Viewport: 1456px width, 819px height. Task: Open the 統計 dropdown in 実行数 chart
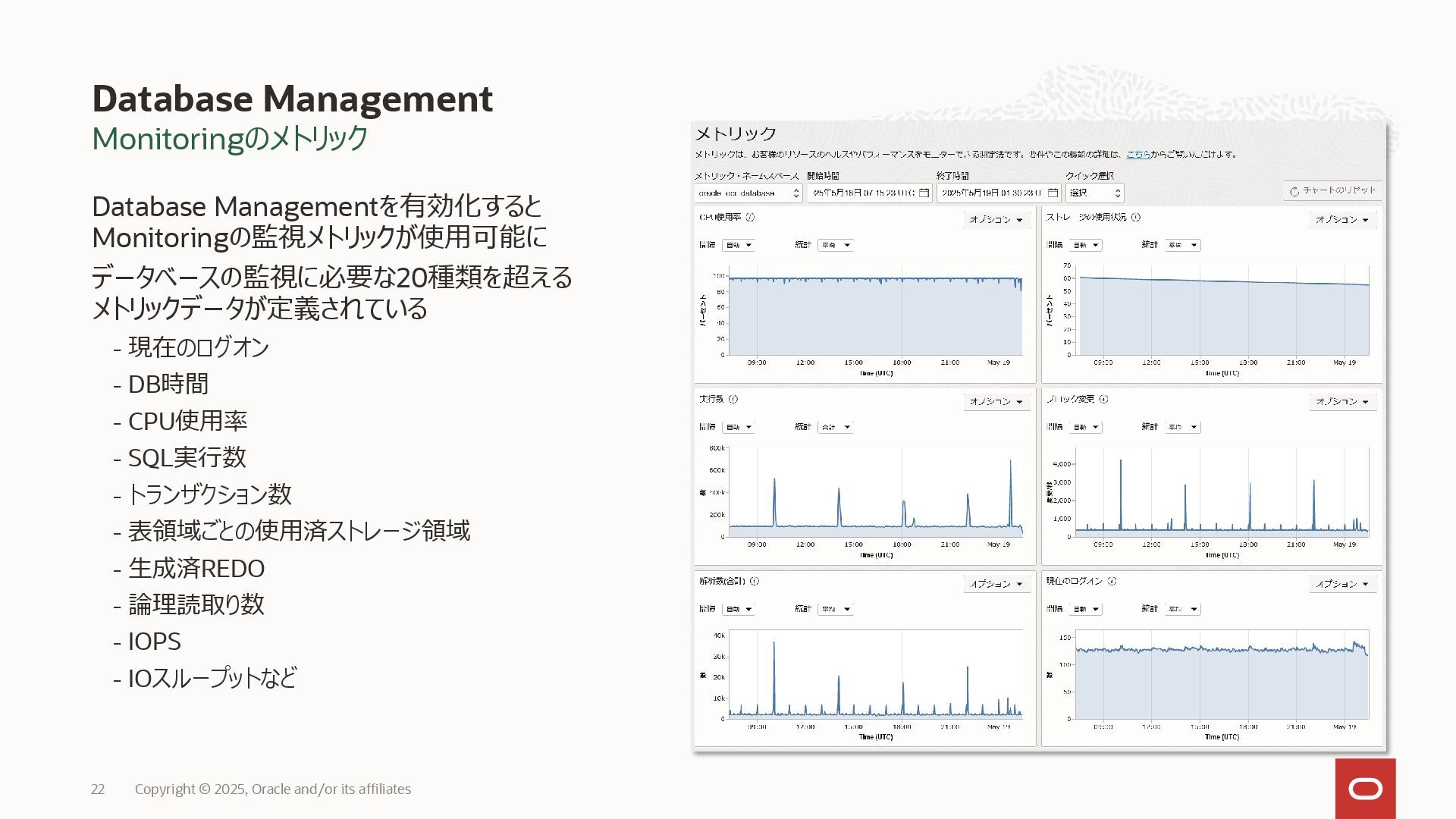835,427
